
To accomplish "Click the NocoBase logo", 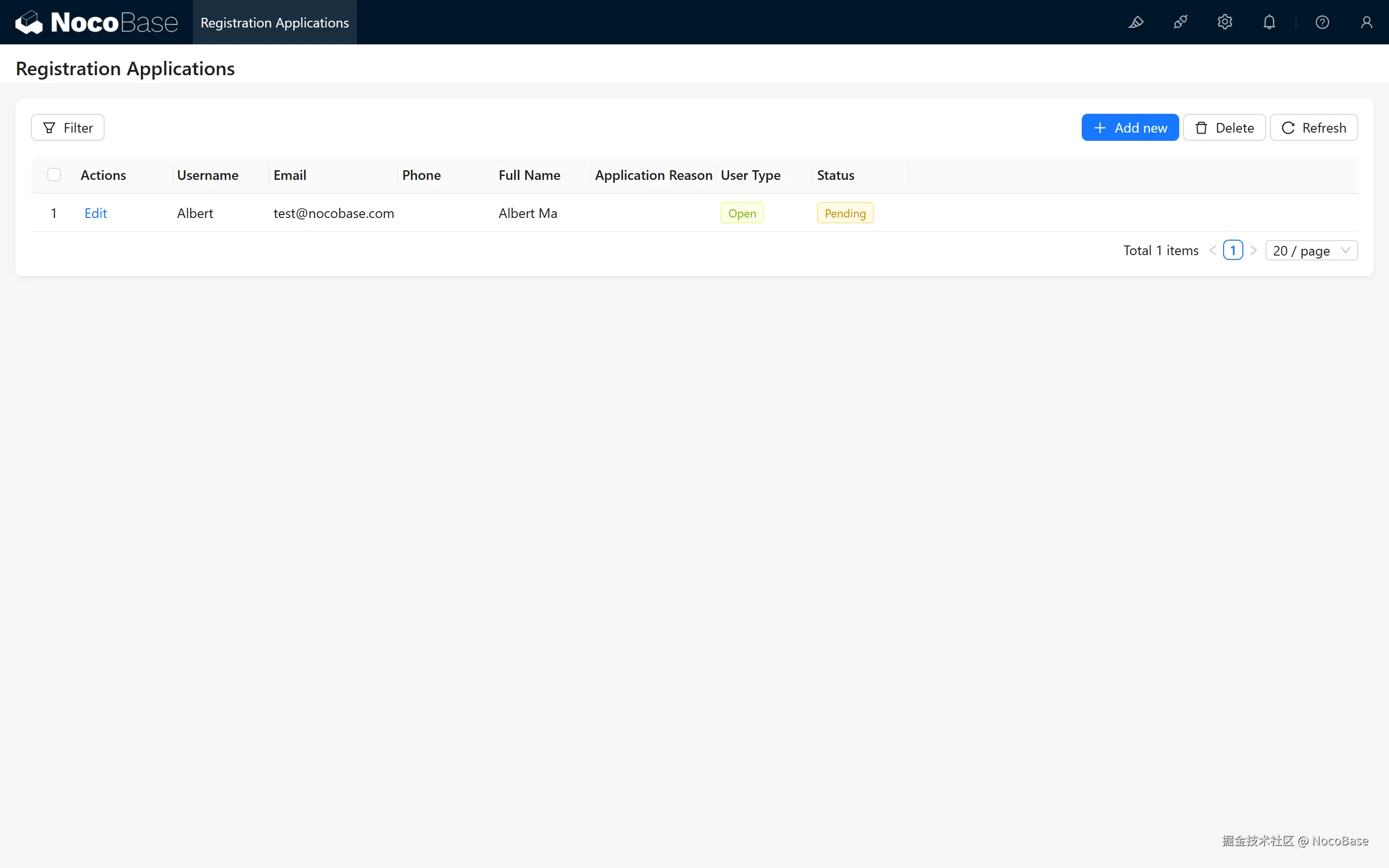I will click(x=96, y=22).
